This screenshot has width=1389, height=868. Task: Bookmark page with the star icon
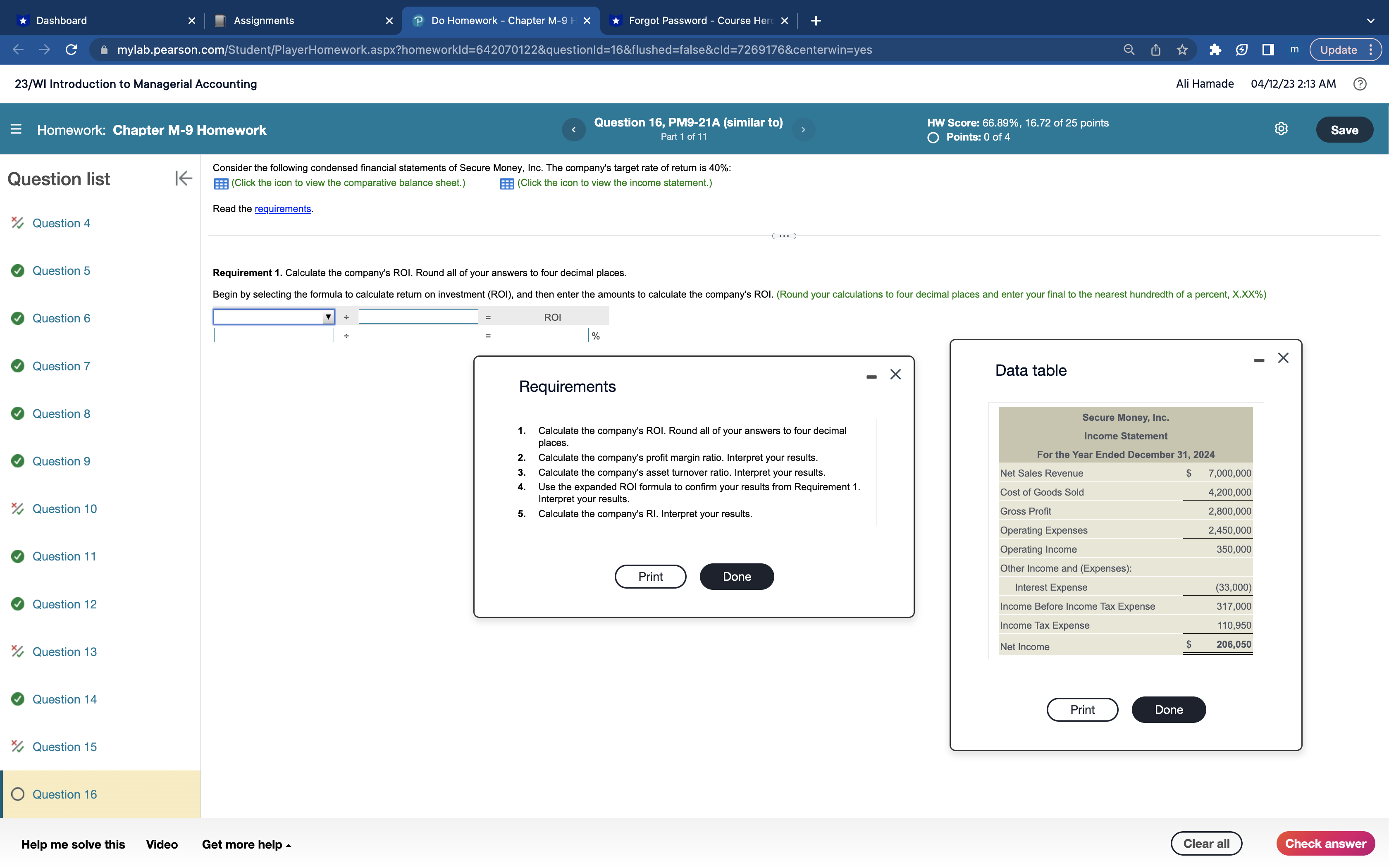click(x=1182, y=50)
